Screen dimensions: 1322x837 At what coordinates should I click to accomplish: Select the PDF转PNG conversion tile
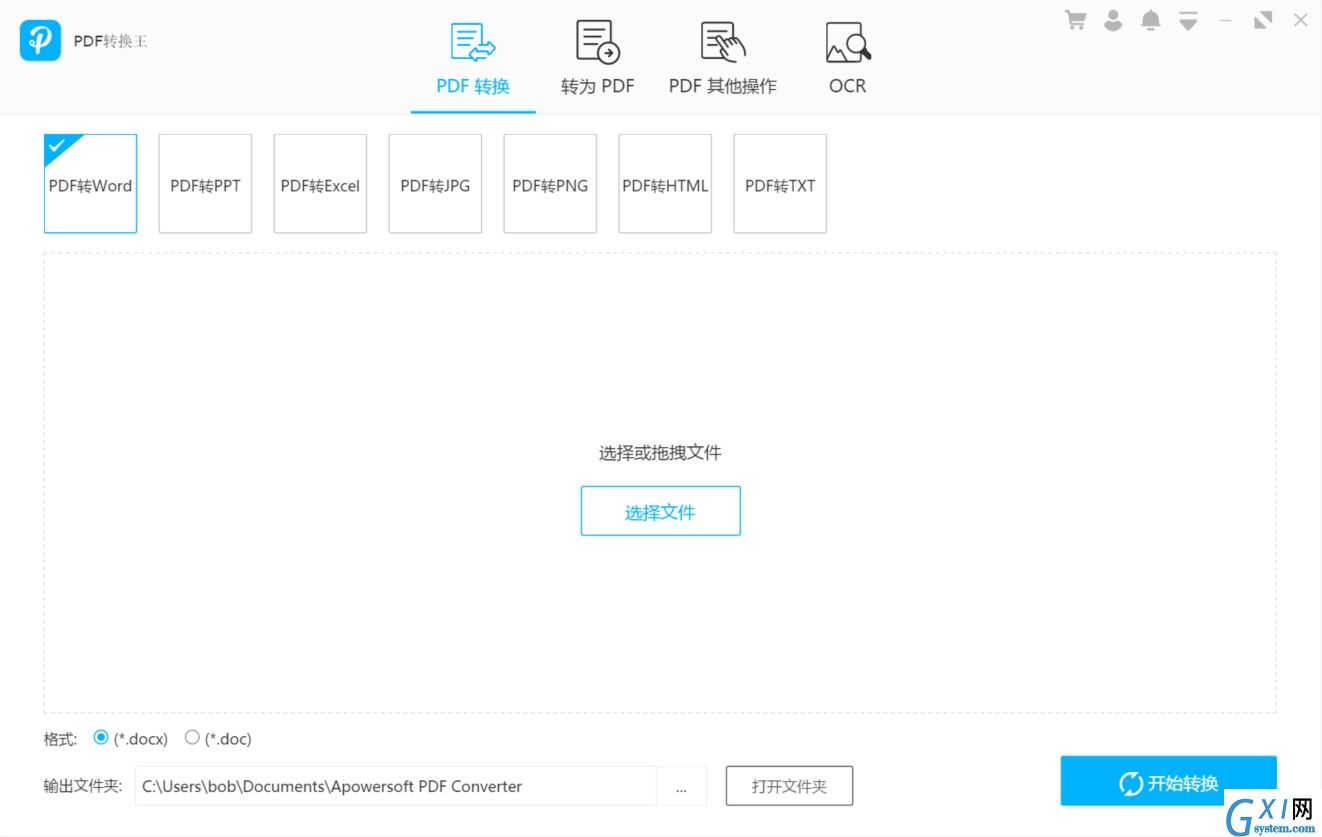pos(550,184)
